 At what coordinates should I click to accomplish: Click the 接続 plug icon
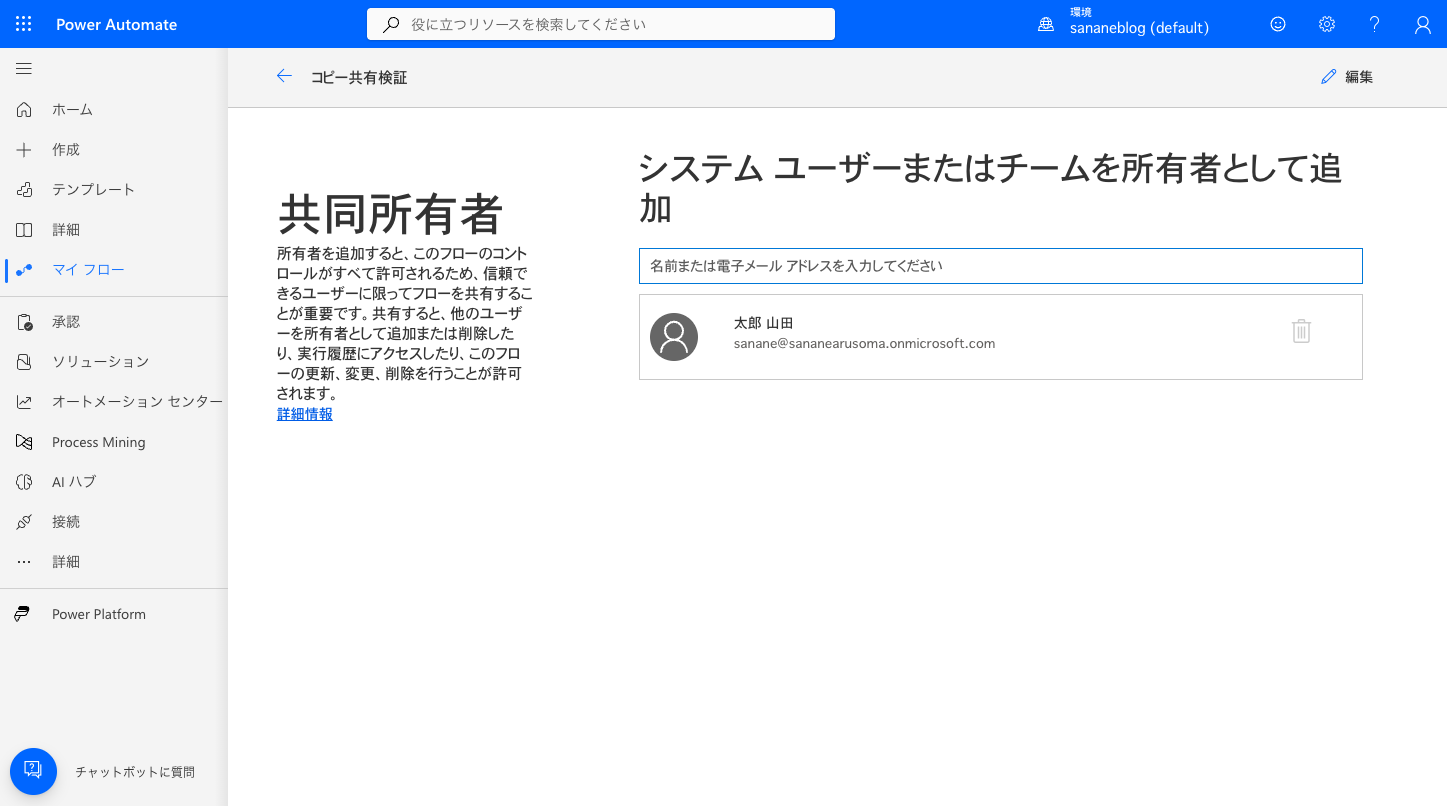point(24,522)
